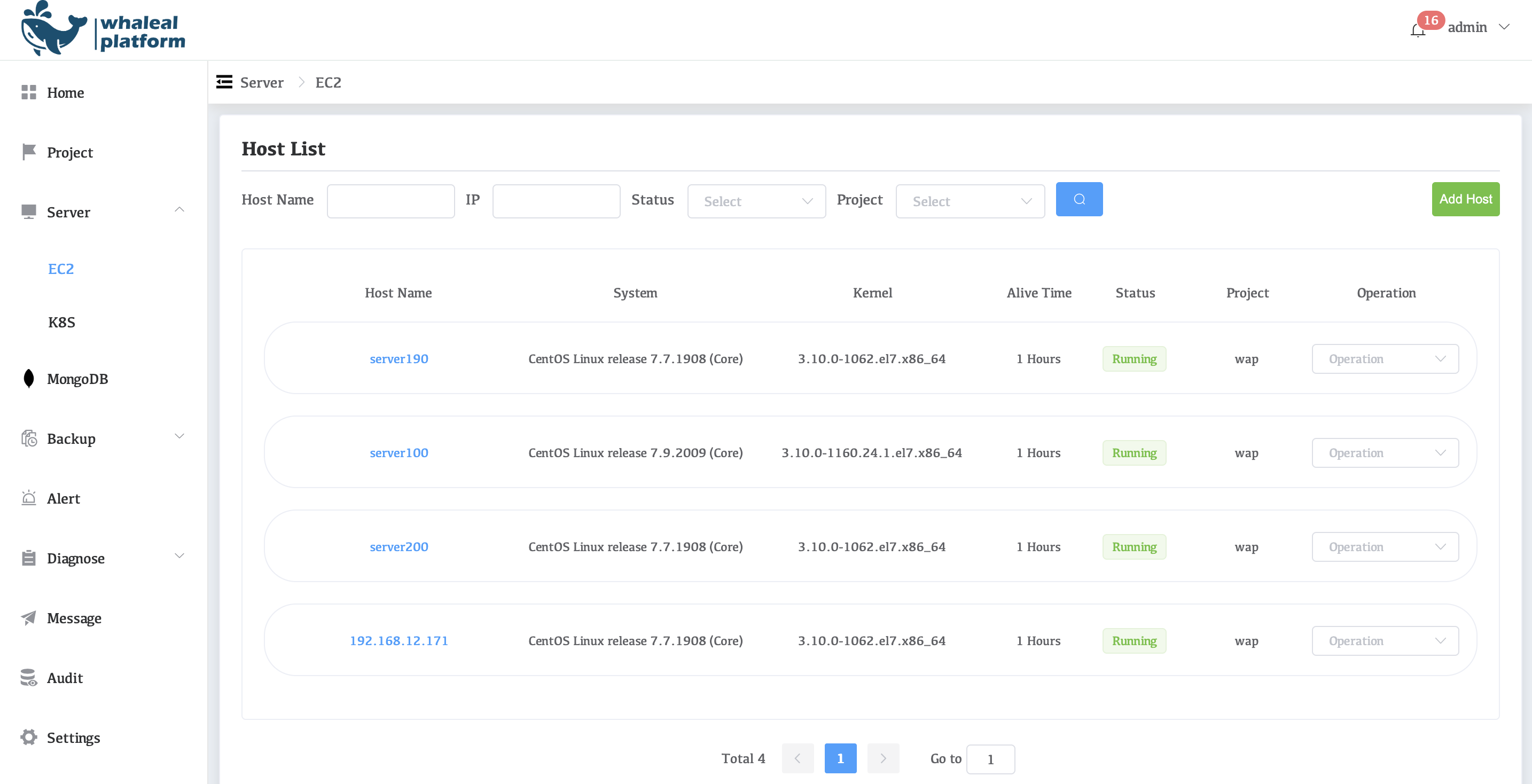The width and height of the screenshot is (1532, 784).
Task: Click the Audit database icon
Action: (28, 678)
